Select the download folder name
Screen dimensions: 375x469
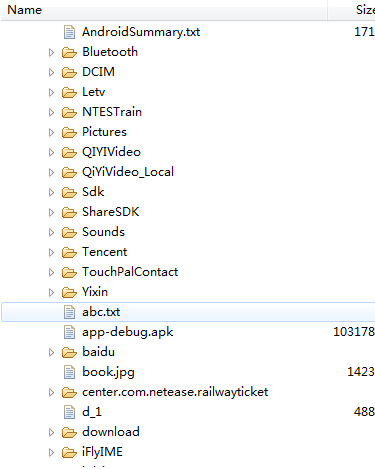click(x=111, y=432)
